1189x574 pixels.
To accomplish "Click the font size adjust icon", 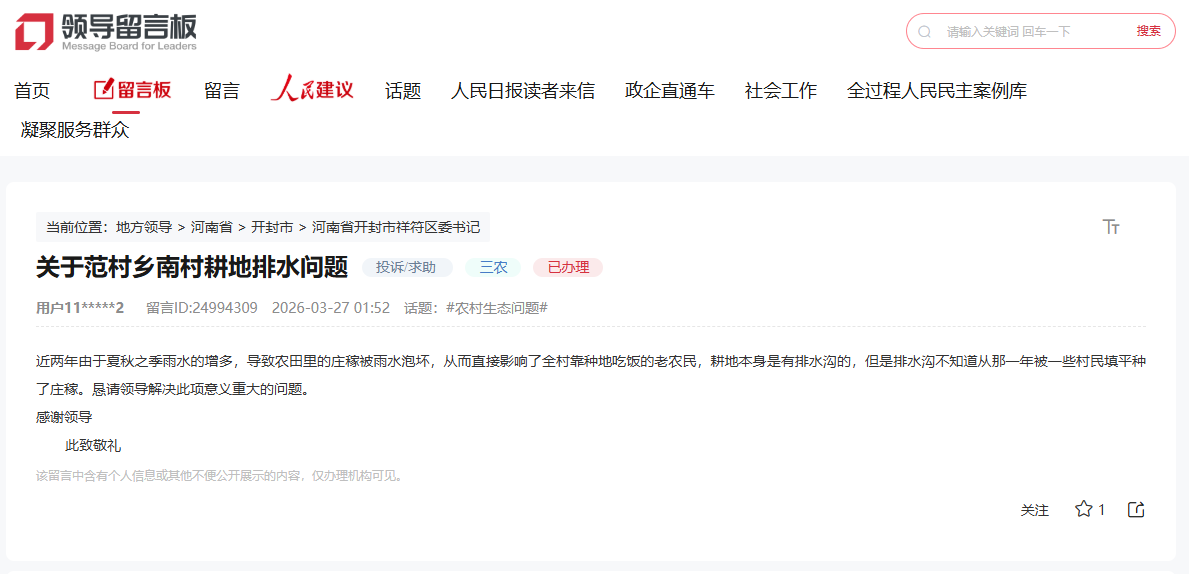I will click(x=1111, y=227).
